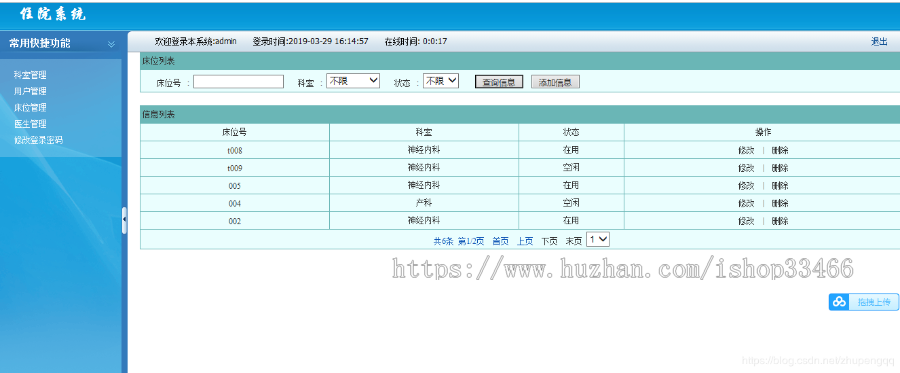900x373 pixels.
Task: Open the 状态 dropdown filter
Action: 441,81
